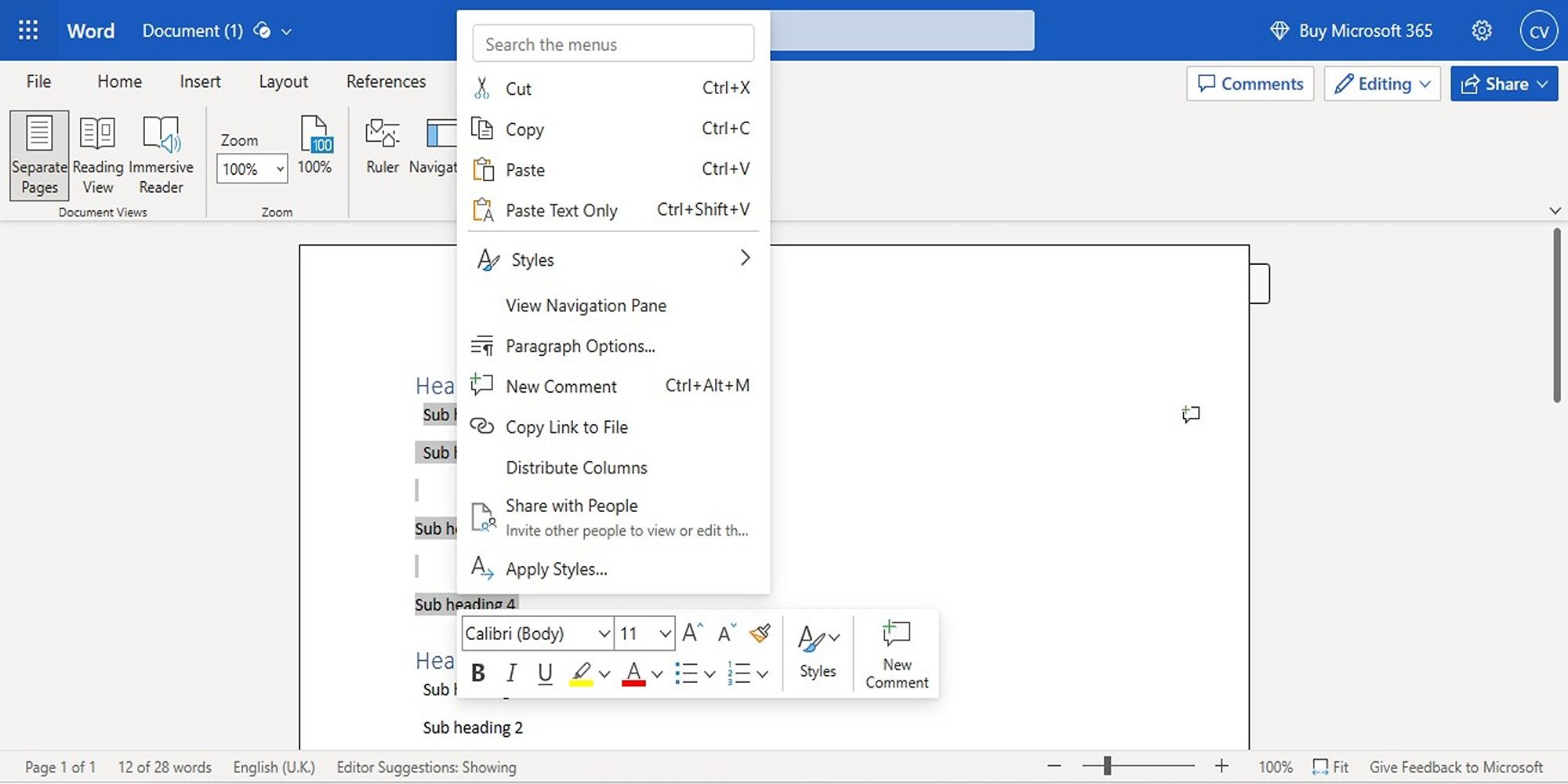The image size is (1568, 784).
Task: Open the settings gear
Action: pyautogui.click(x=1481, y=31)
